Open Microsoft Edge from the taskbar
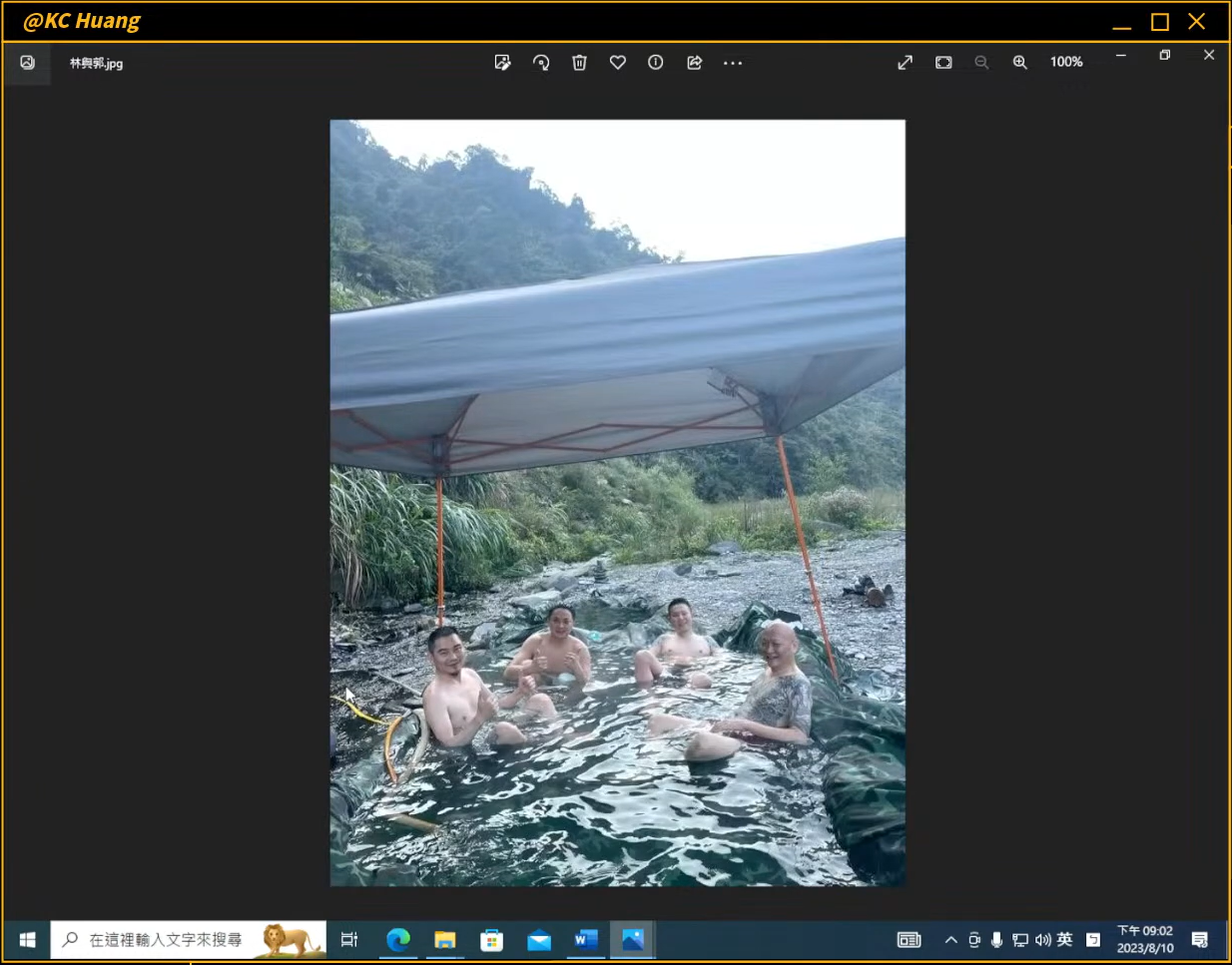This screenshot has height=965, width=1232. coord(398,940)
